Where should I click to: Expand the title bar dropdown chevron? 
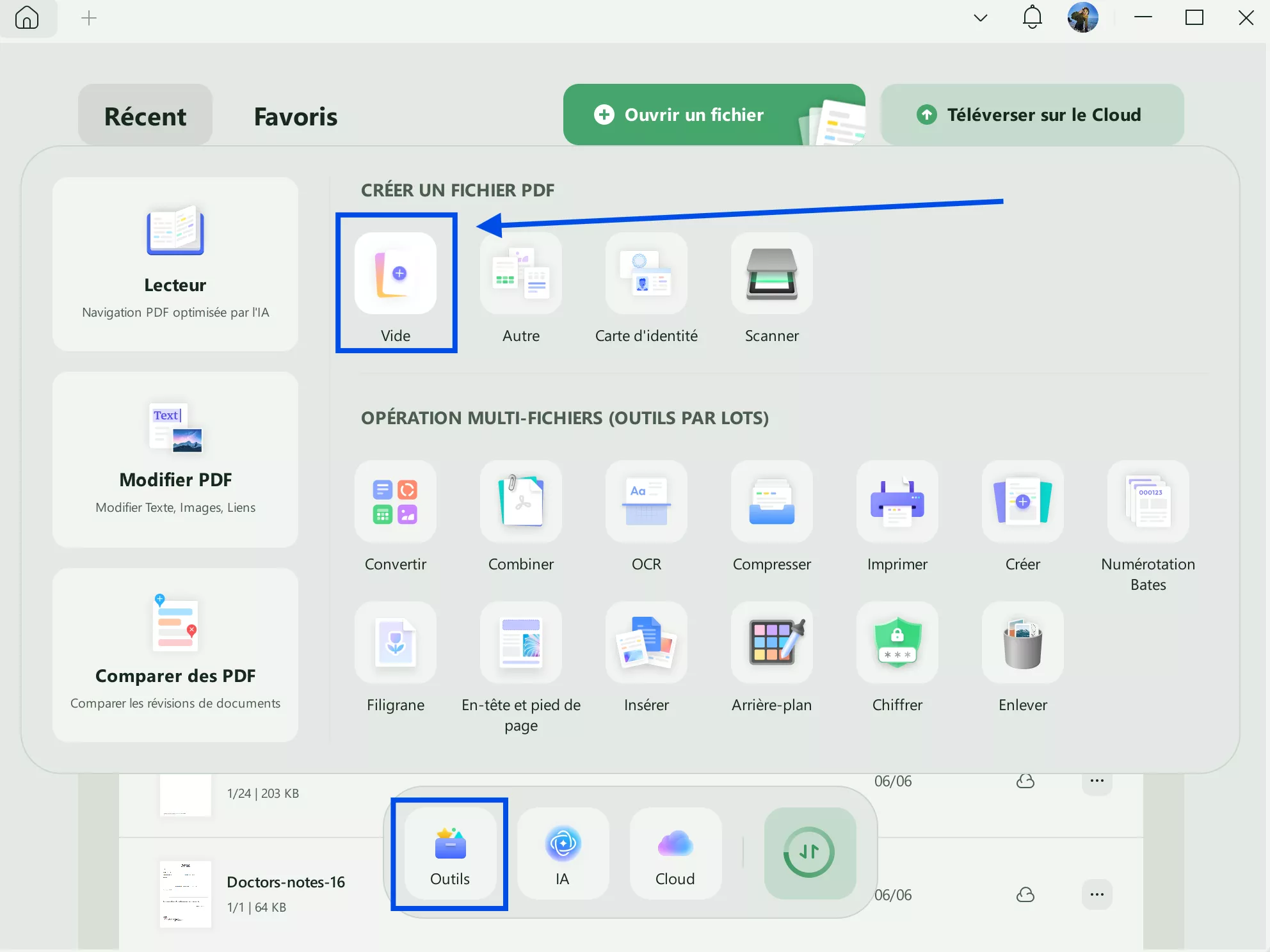[x=980, y=18]
